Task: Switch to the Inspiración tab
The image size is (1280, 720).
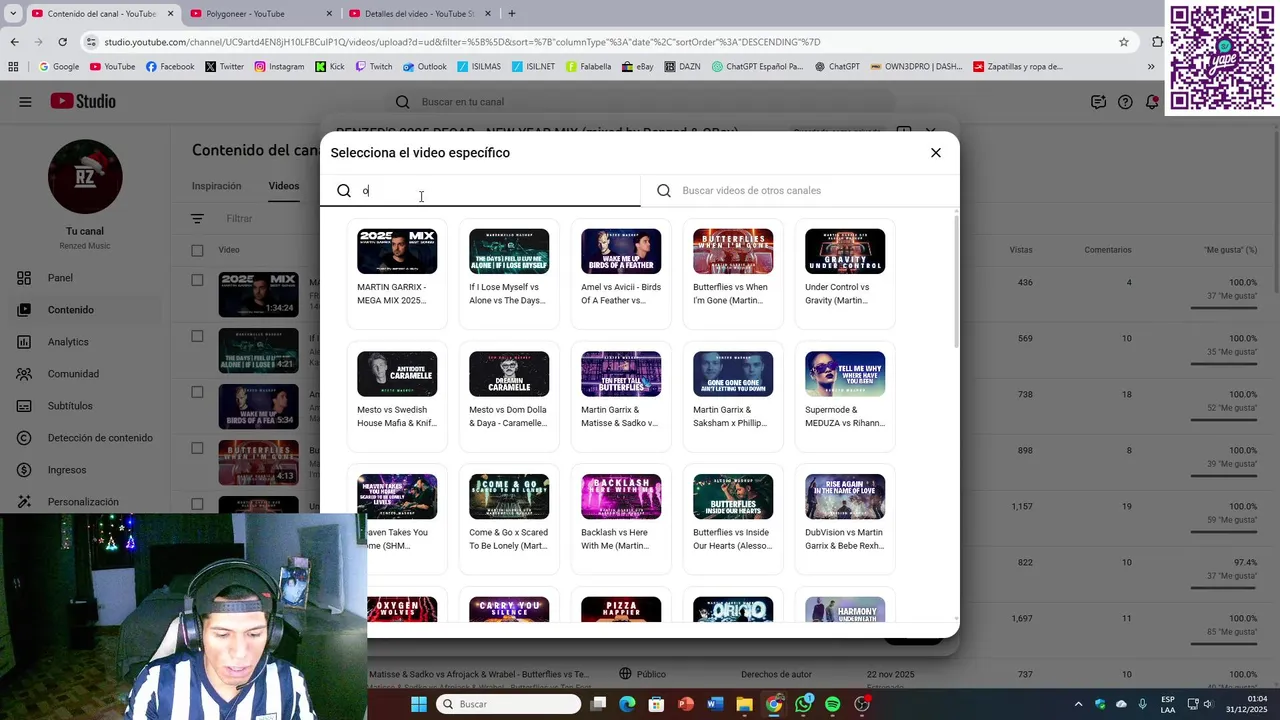Action: (x=217, y=186)
